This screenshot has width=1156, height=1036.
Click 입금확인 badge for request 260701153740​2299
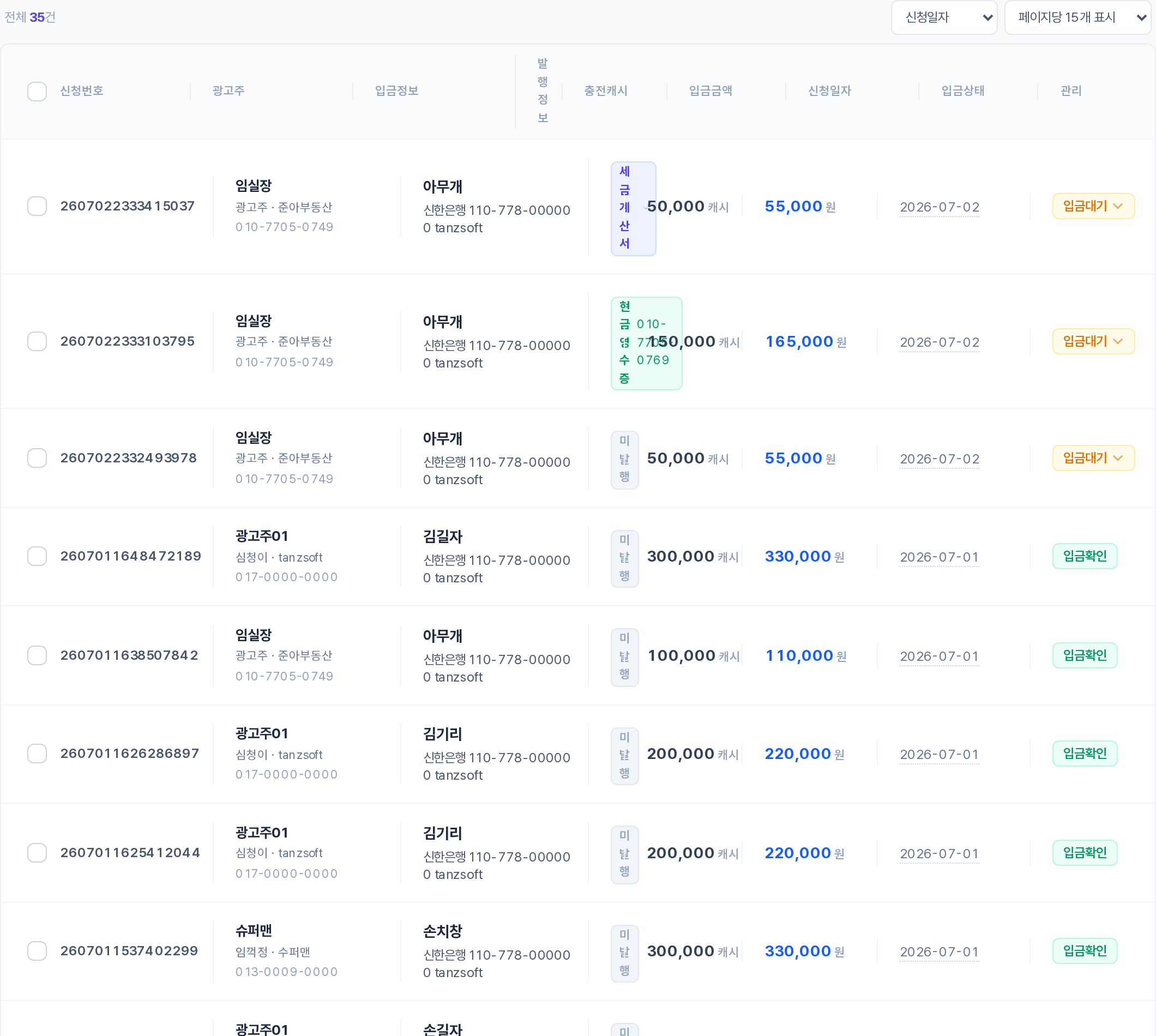click(x=1085, y=950)
